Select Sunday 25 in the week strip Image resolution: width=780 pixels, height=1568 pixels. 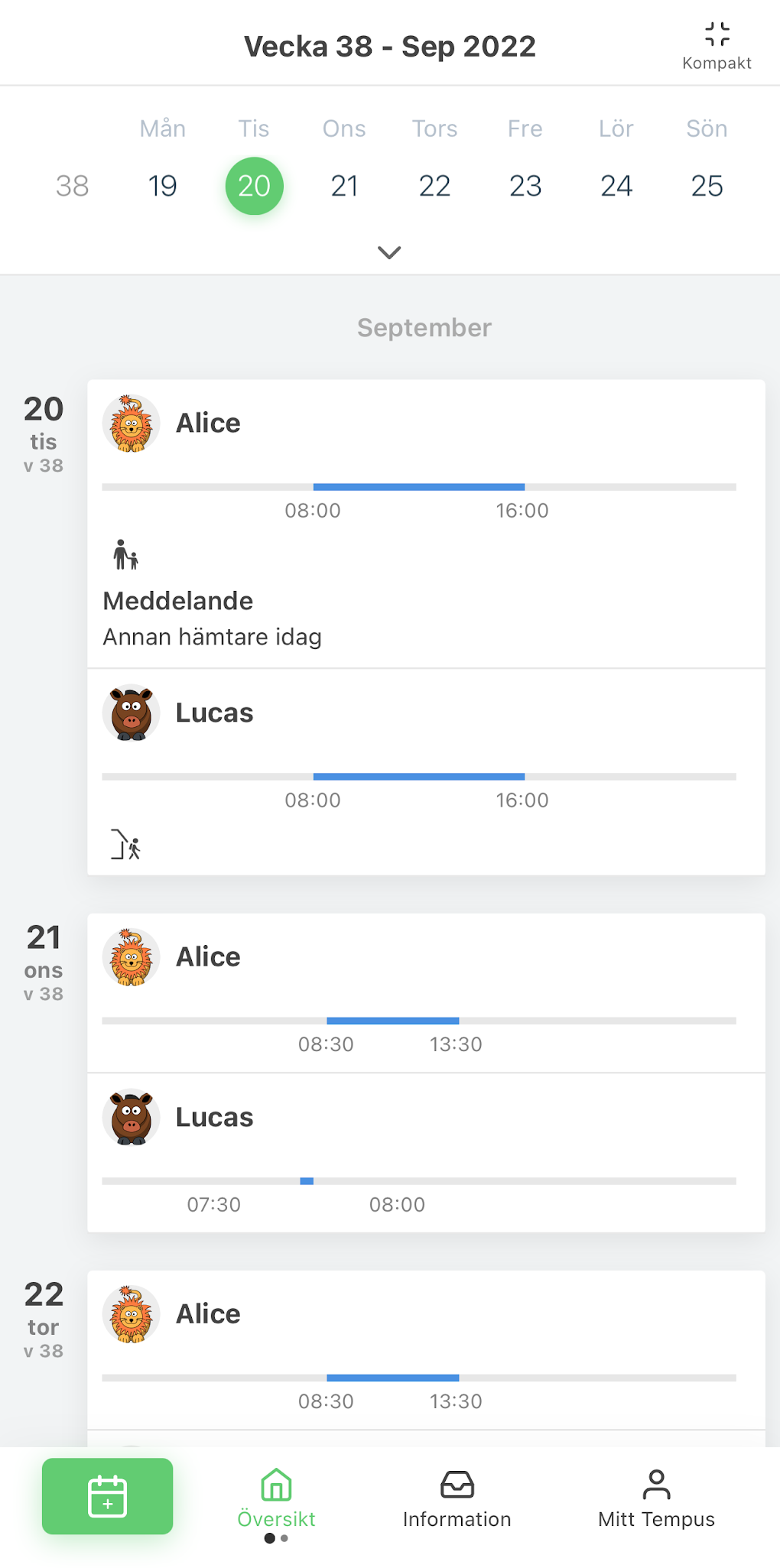(x=707, y=186)
